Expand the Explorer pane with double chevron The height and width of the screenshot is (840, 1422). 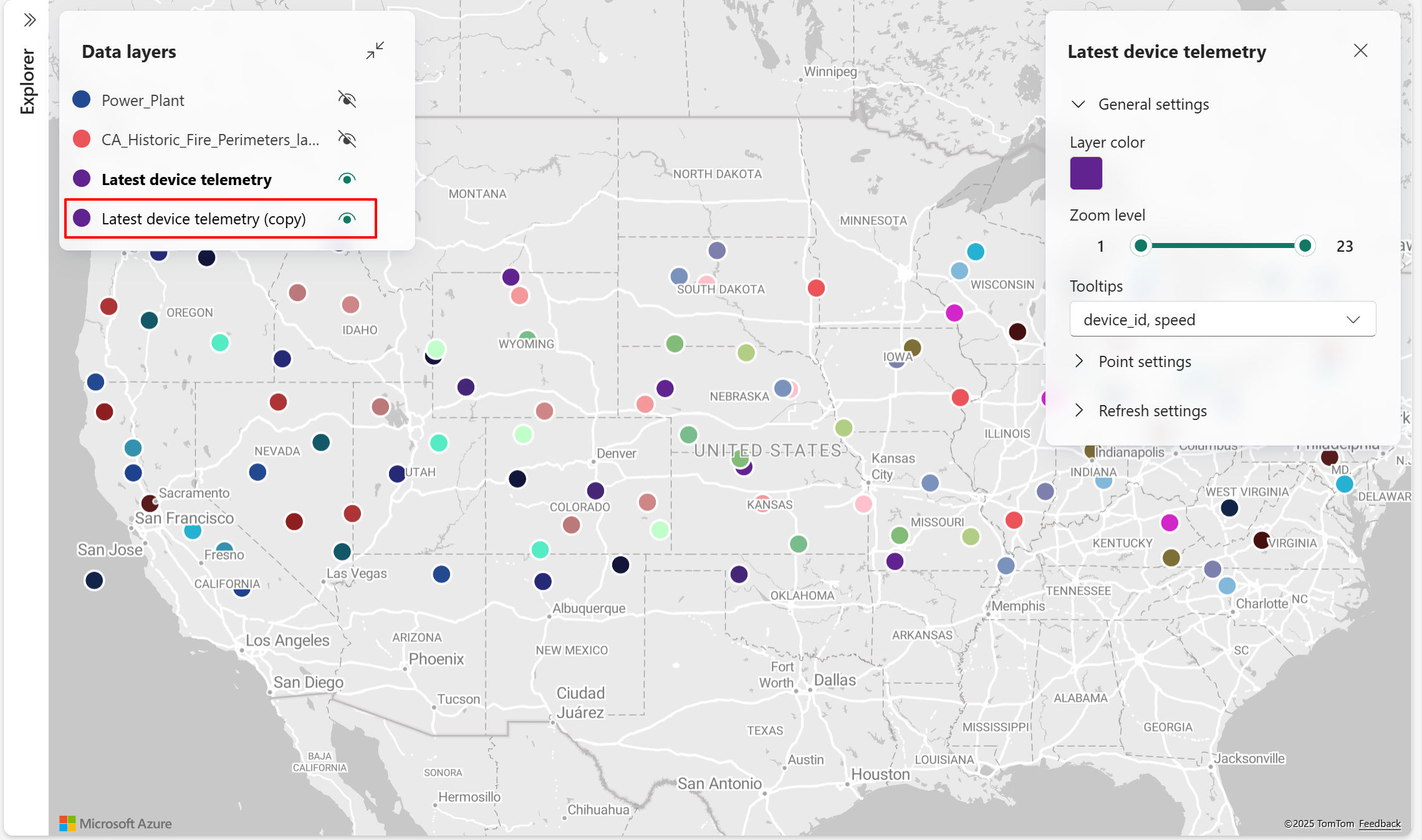point(29,21)
